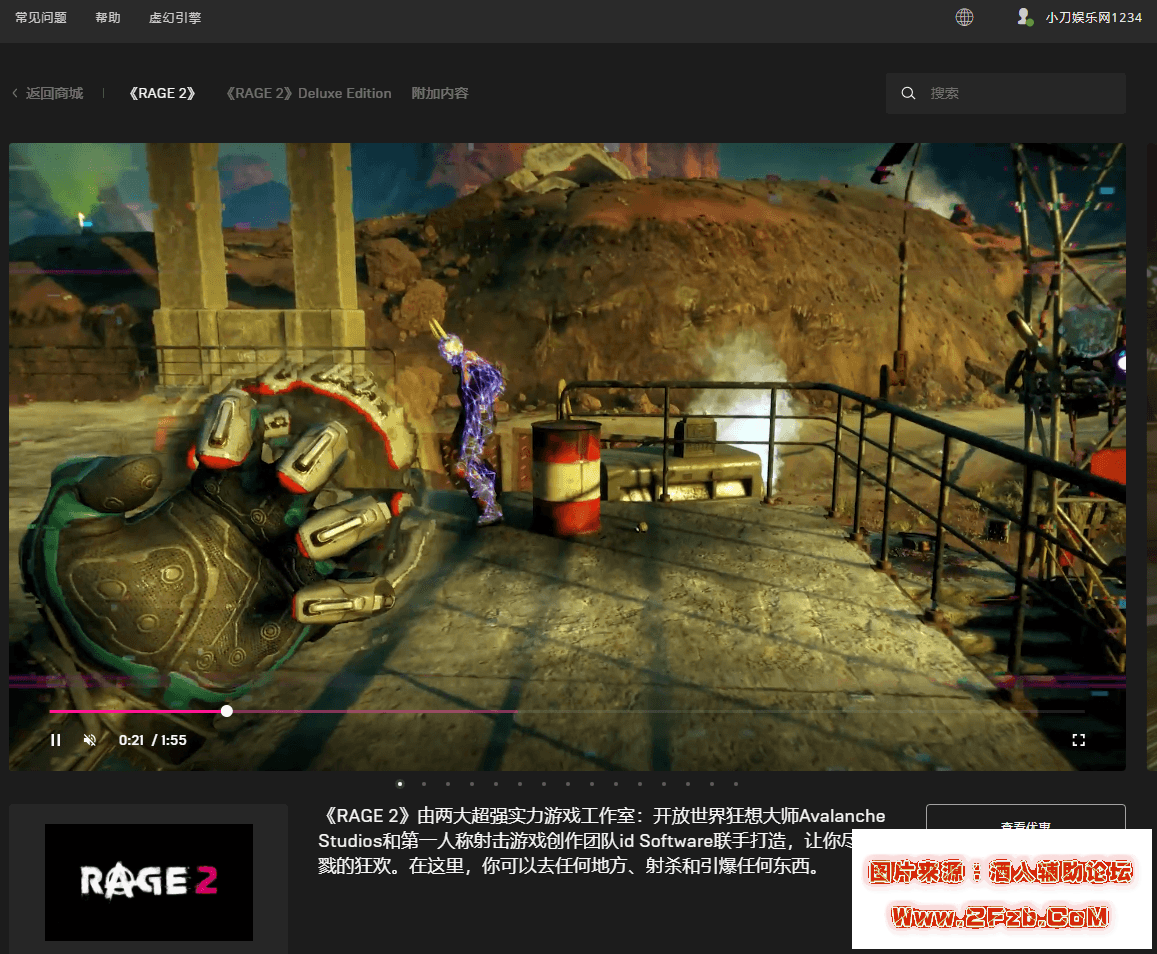The height and width of the screenshot is (954, 1157).
Task: Unmute the video with the speaker icon
Action: pos(90,740)
